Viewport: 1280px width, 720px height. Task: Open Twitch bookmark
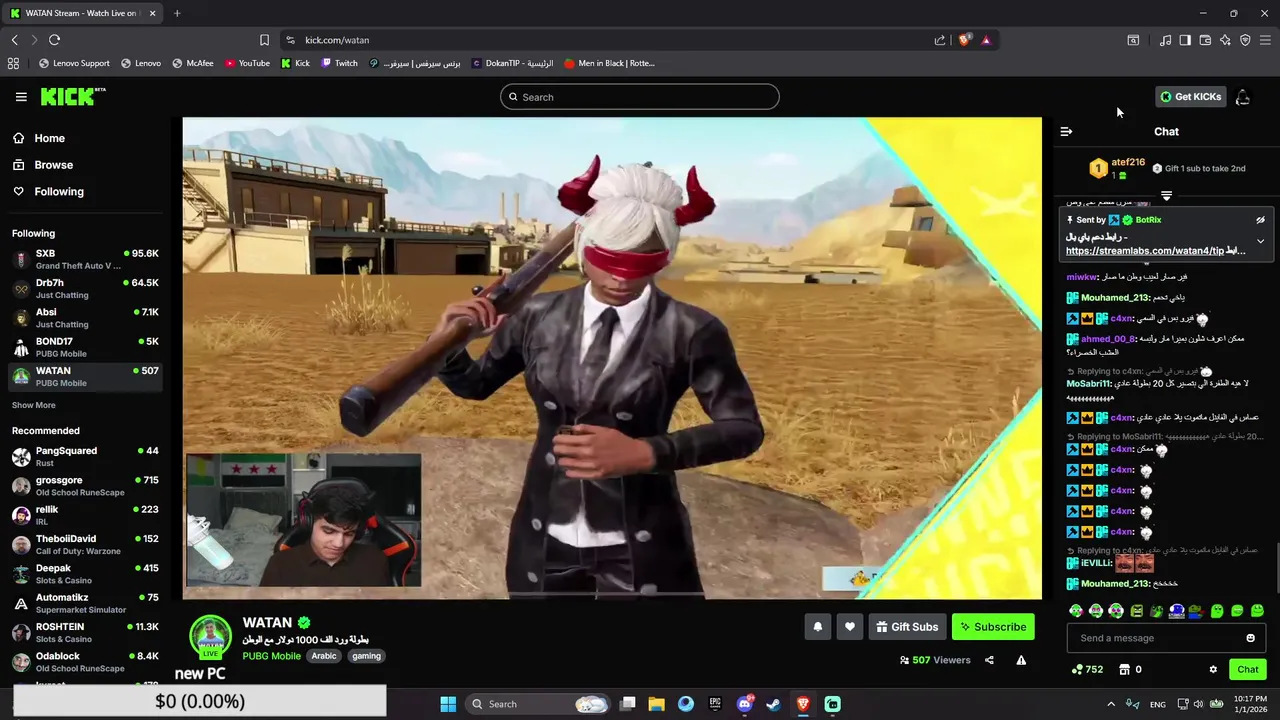339,63
